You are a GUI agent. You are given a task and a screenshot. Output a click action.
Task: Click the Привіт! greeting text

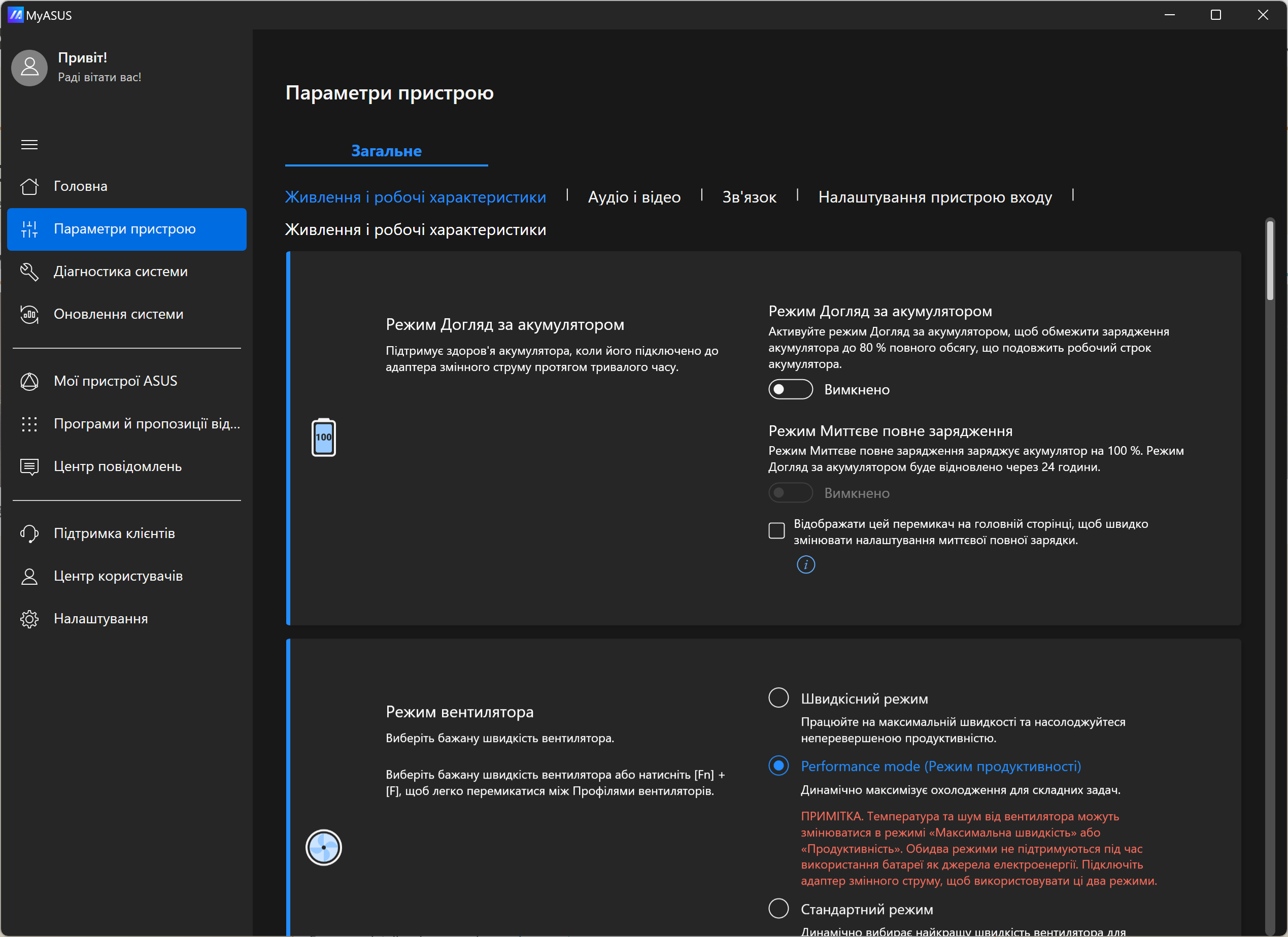82,58
